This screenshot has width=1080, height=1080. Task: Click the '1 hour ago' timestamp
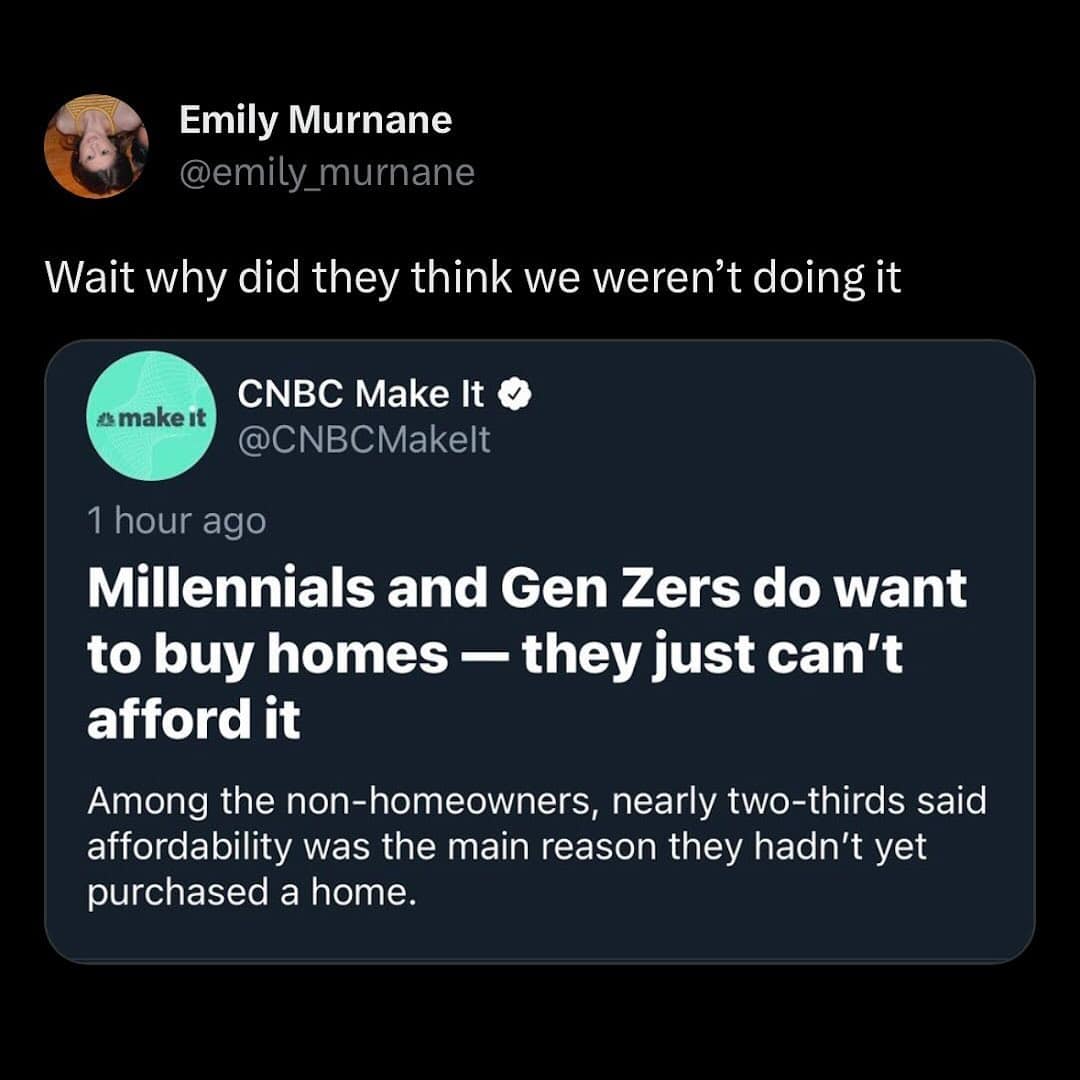176,521
